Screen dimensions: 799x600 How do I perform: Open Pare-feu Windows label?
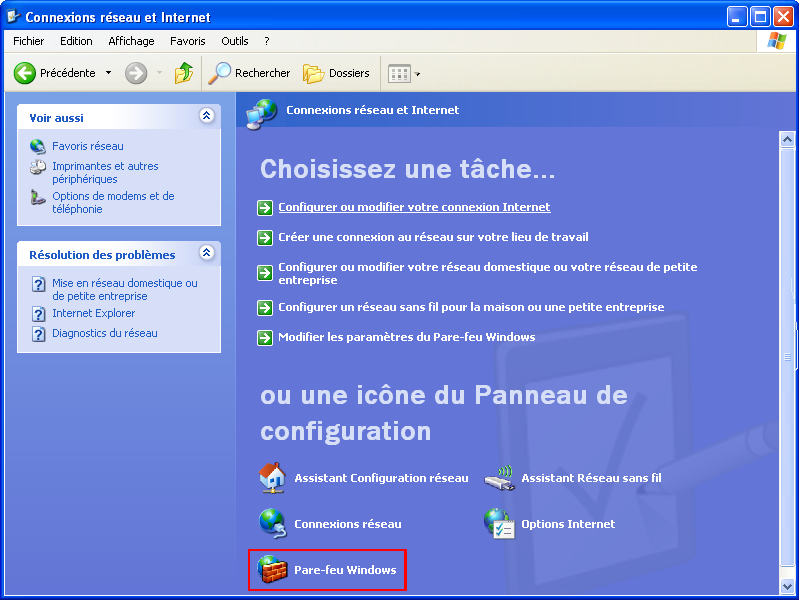(345, 570)
